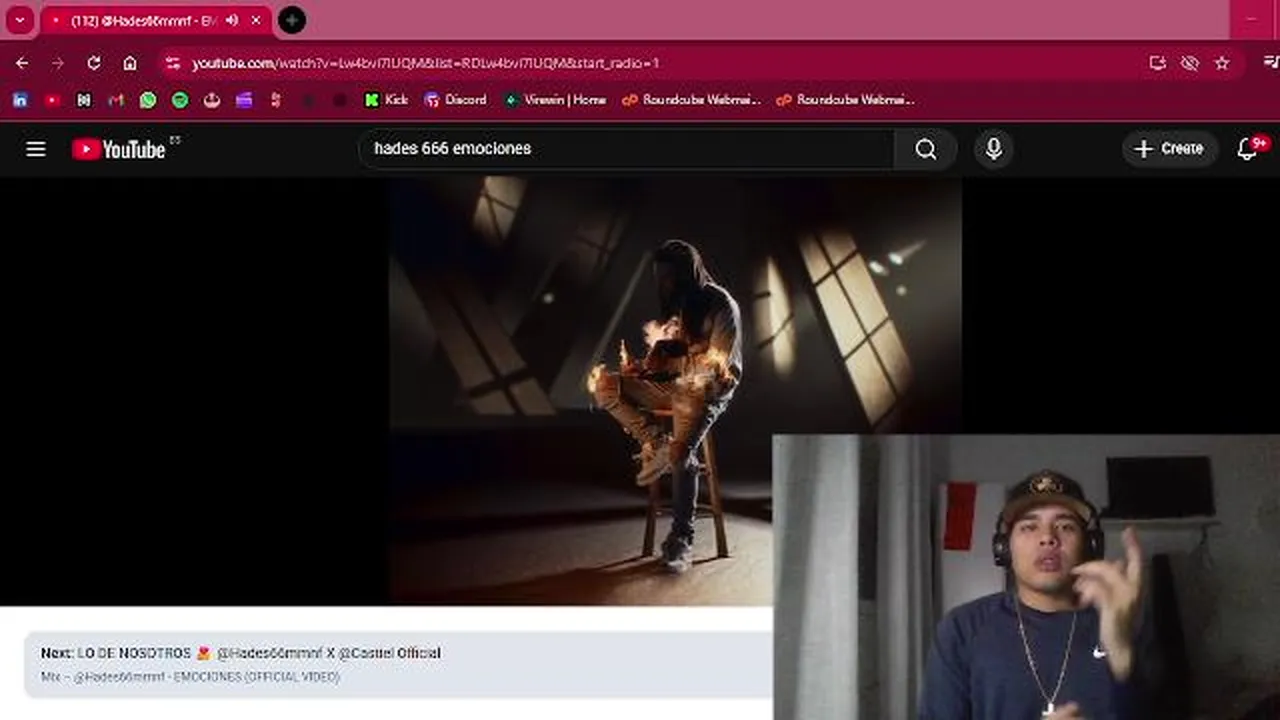This screenshot has height=720, width=1280.
Task: Open the YouTube bookmark icon
Action: point(52,100)
